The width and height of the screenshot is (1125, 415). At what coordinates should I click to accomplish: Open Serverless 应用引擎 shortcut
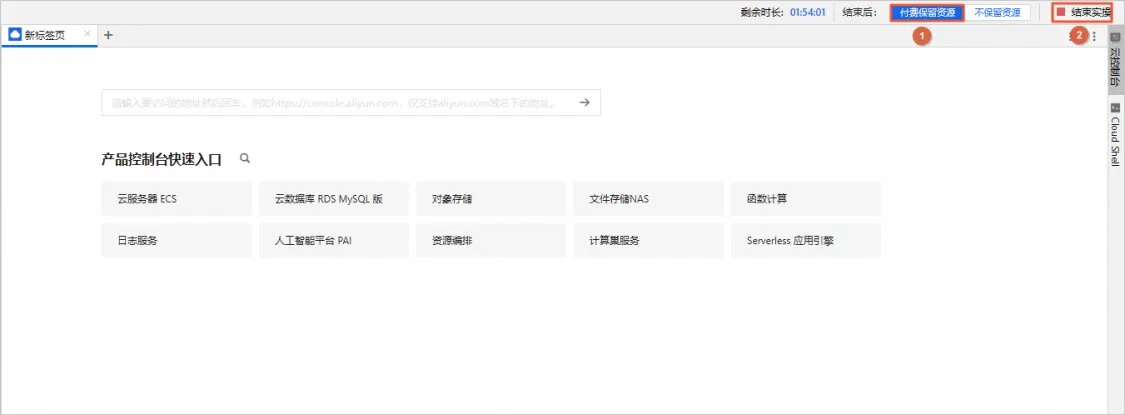(x=805, y=241)
